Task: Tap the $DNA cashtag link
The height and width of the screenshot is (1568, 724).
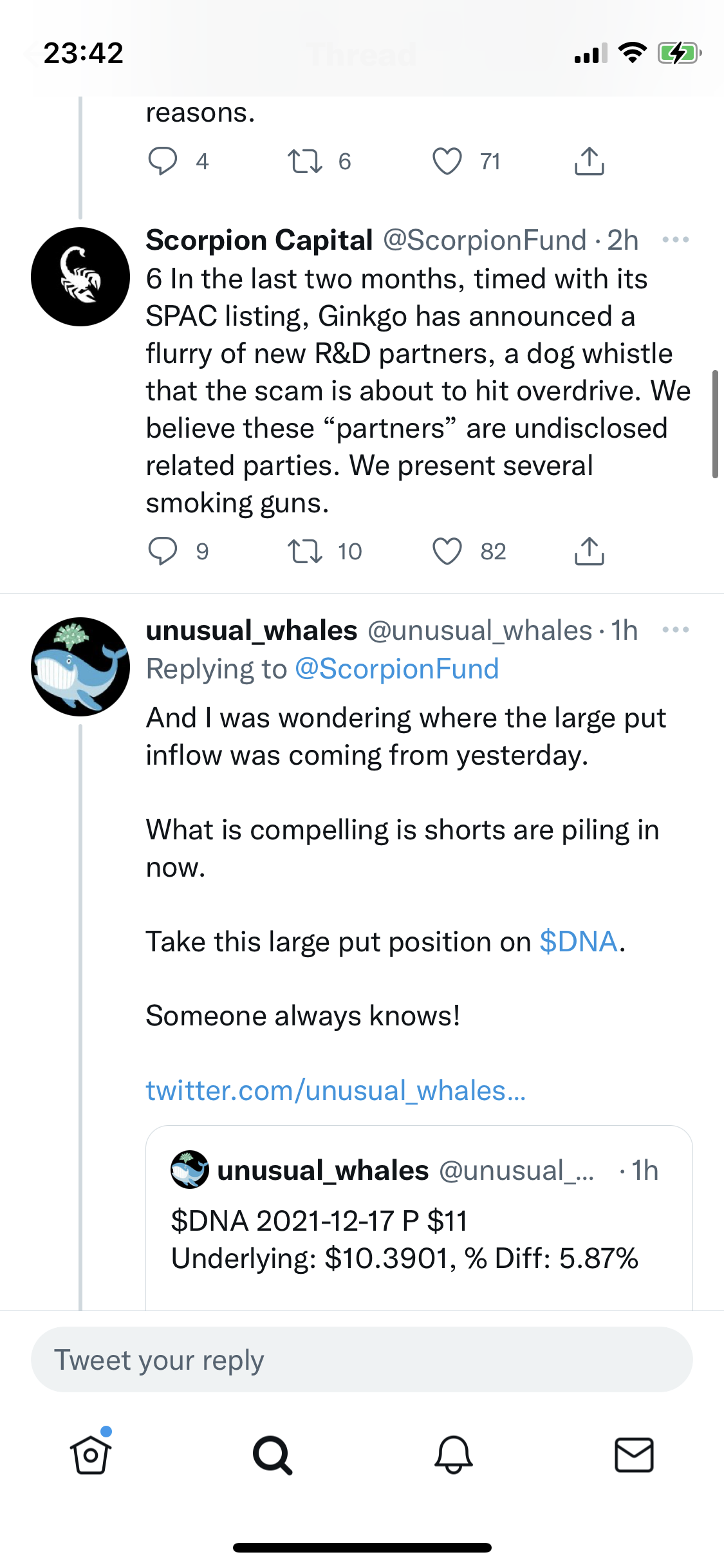Action: [x=578, y=942]
